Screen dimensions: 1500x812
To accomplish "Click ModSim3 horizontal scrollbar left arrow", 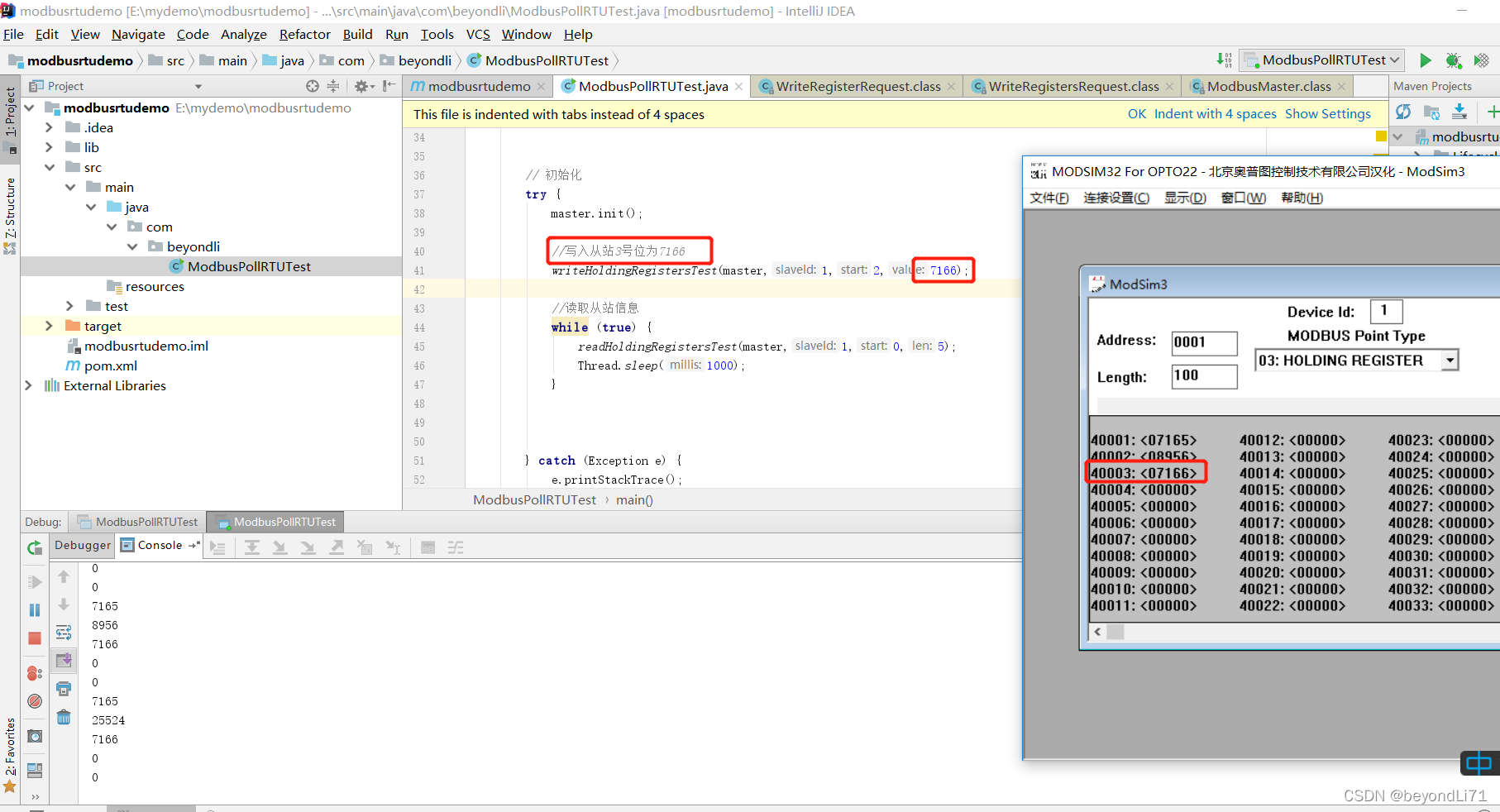I will [1098, 632].
